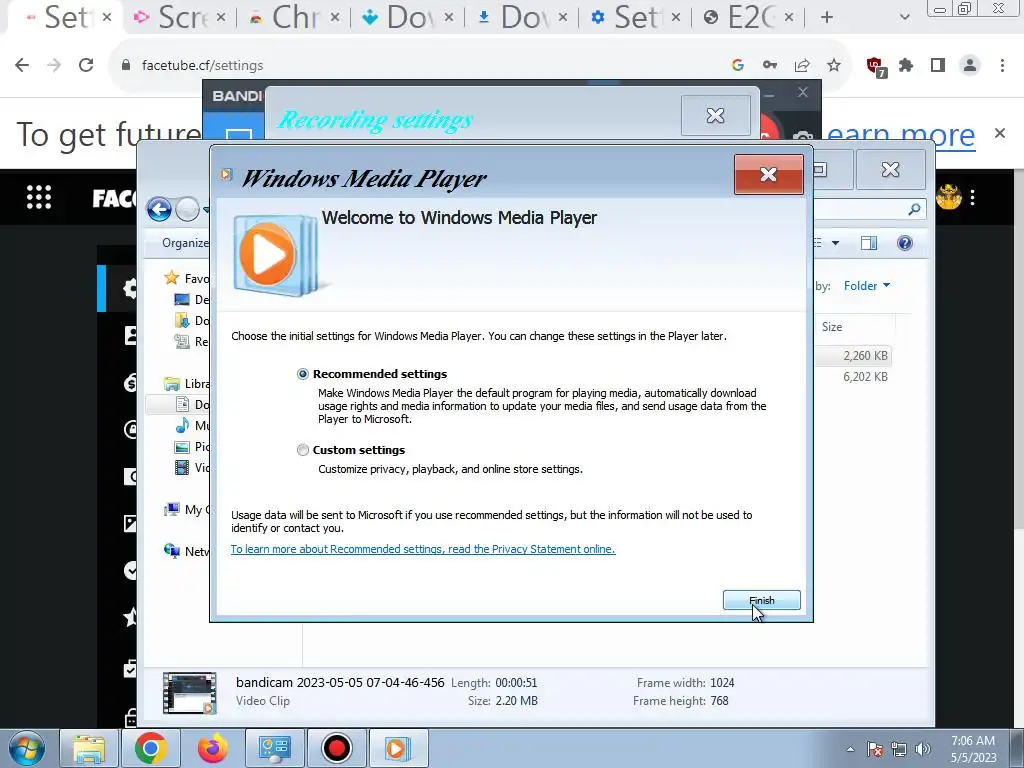The height and width of the screenshot is (768, 1024).
Task: Expand the view options dropdown arrow
Action: click(835, 243)
